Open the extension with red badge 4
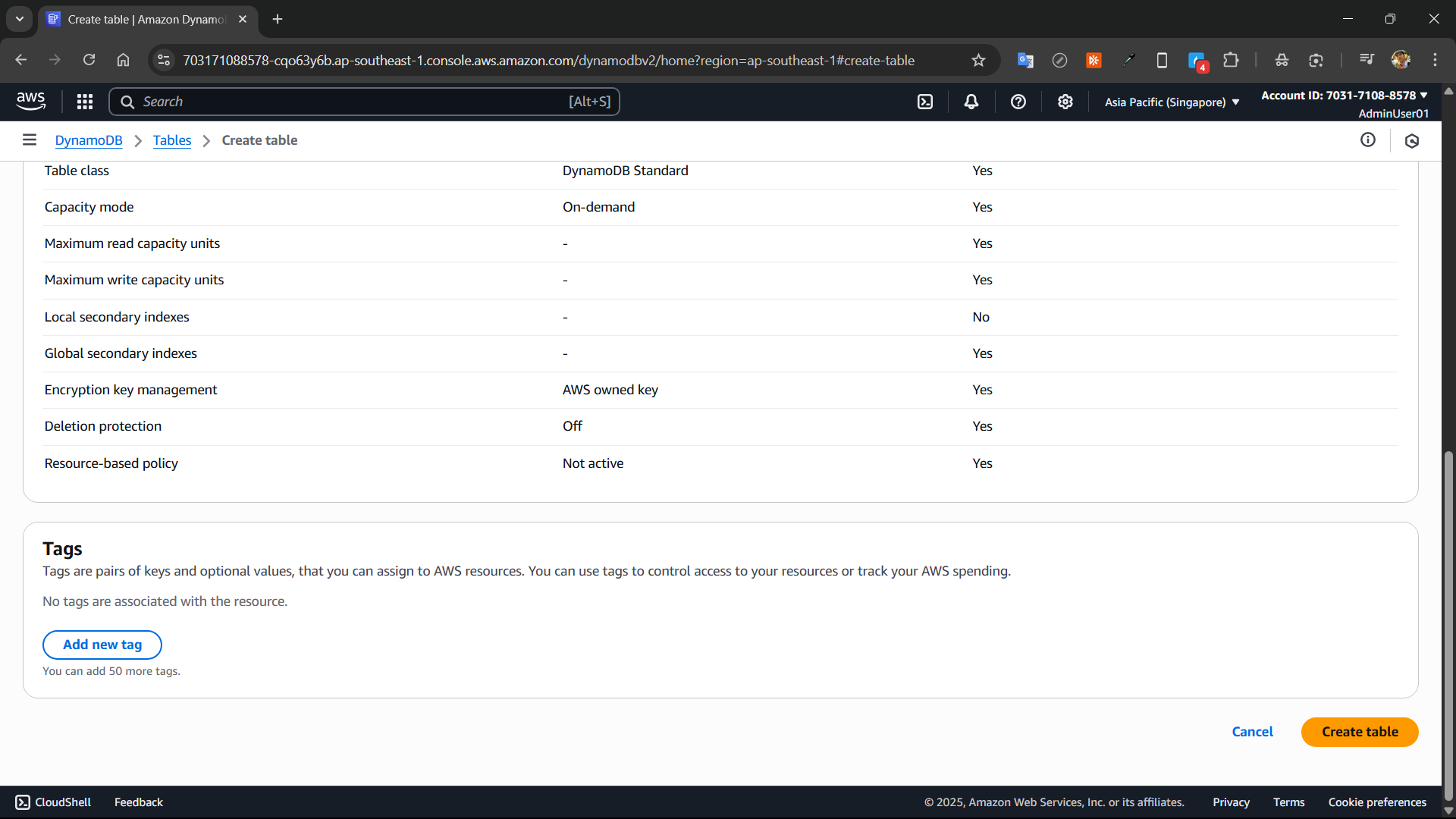 [x=1197, y=61]
